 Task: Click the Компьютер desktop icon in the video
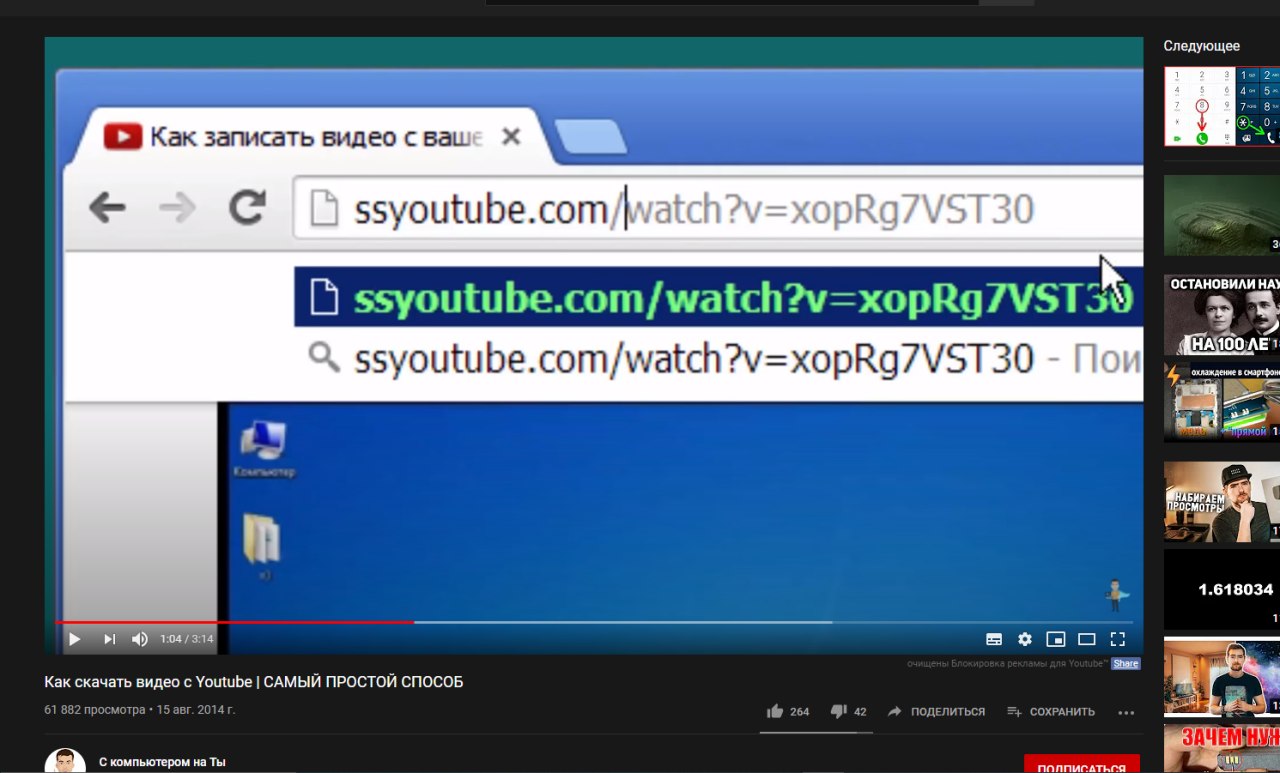pos(263,448)
